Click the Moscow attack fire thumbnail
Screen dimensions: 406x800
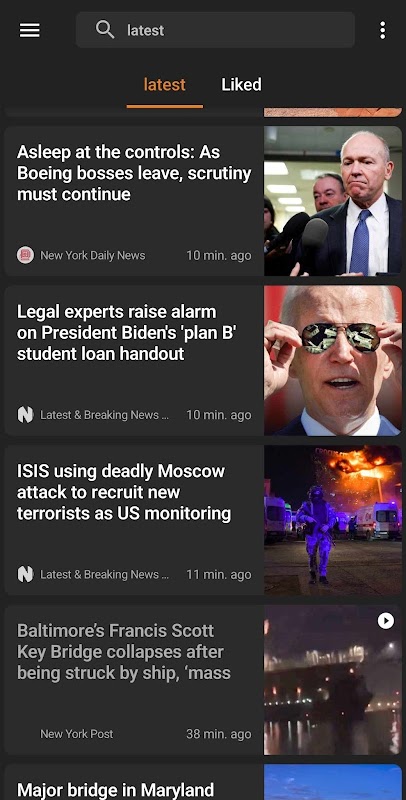pyautogui.click(x=333, y=520)
